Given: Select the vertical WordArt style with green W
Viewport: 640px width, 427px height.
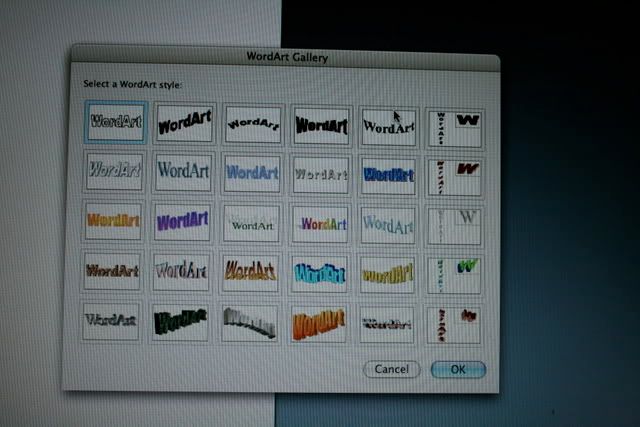Looking at the screenshot, I should 453,276.
